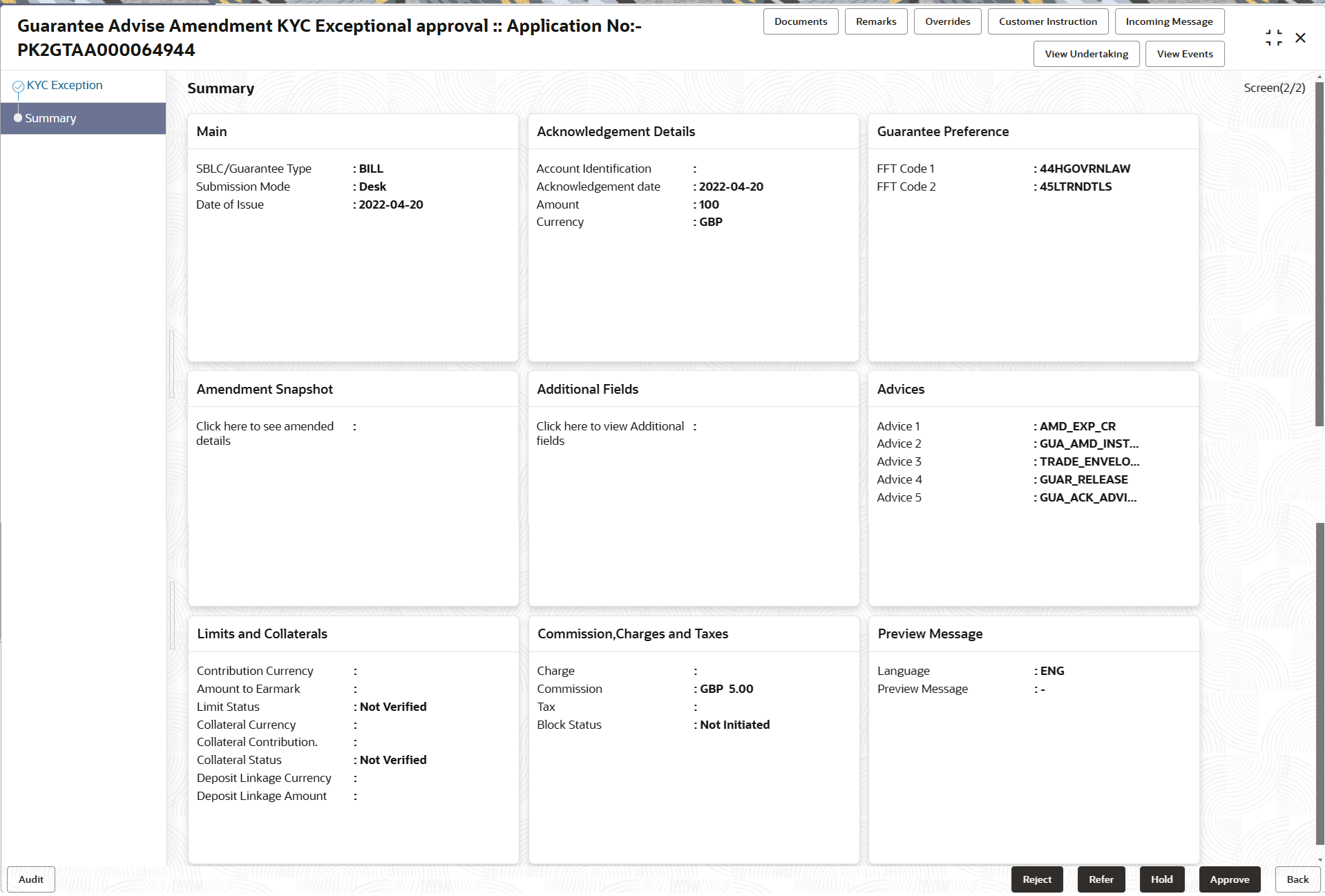Open Customer Instruction details

point(1047,21)
